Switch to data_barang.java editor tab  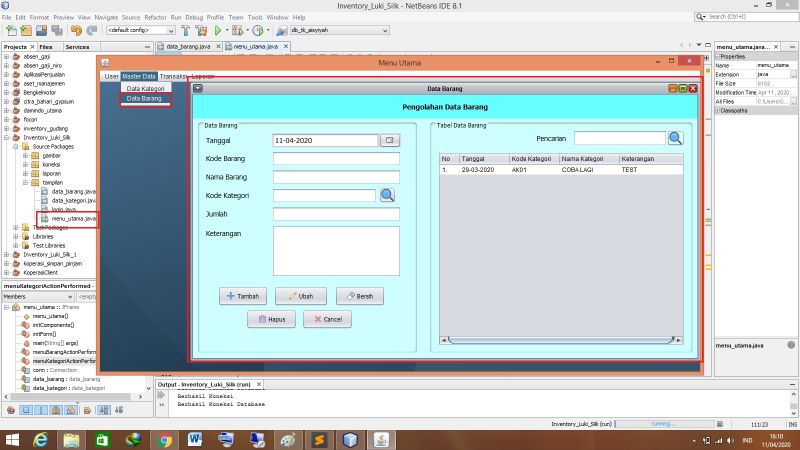coord(188,46)
